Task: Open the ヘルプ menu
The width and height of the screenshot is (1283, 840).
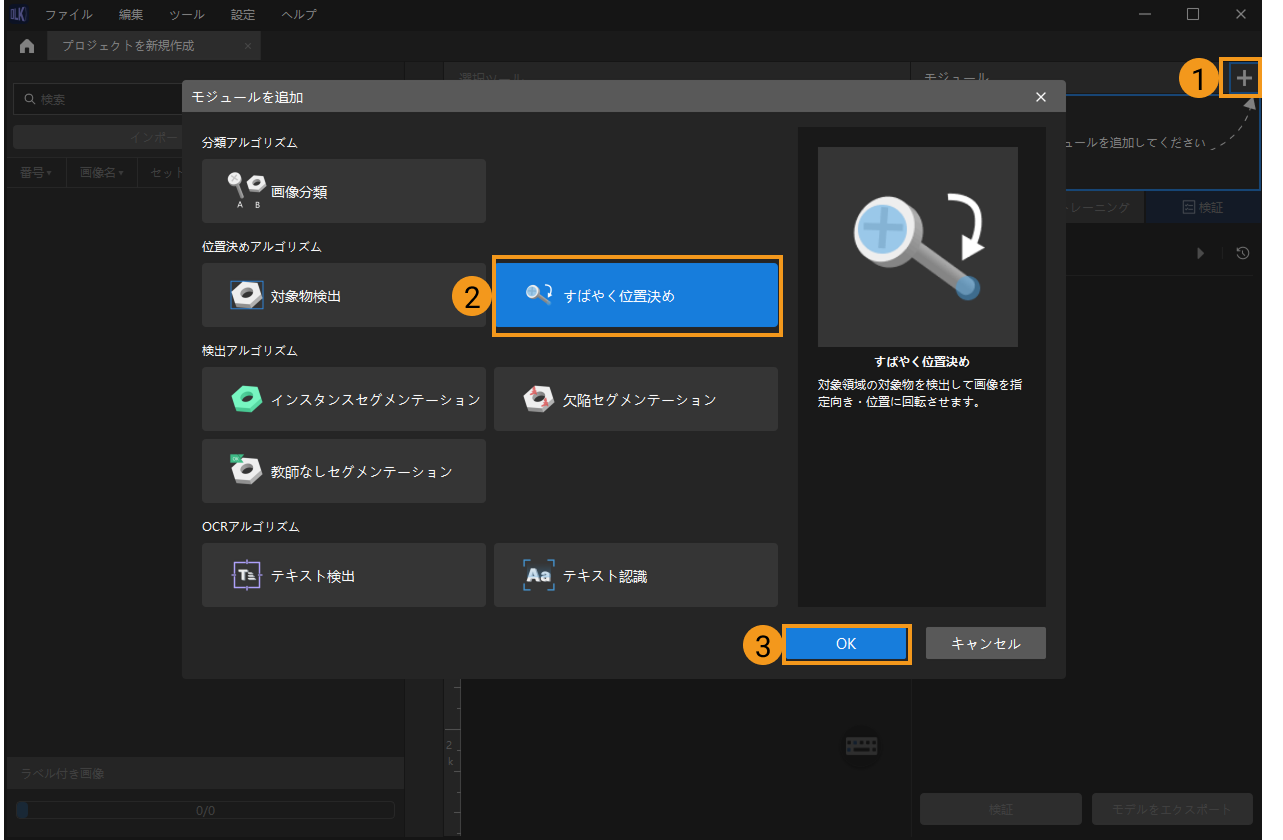Action: 299,15
